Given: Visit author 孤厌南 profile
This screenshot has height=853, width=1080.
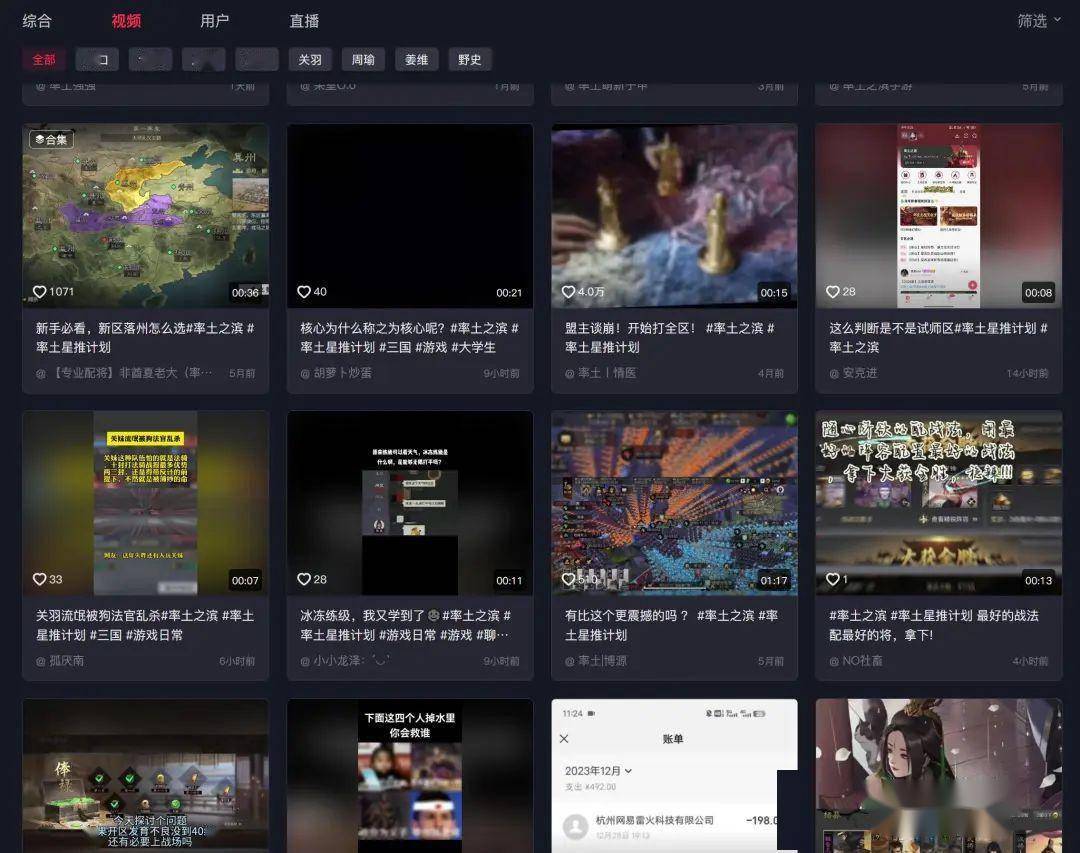Looking at the screenshot, I should click(60, 661).
